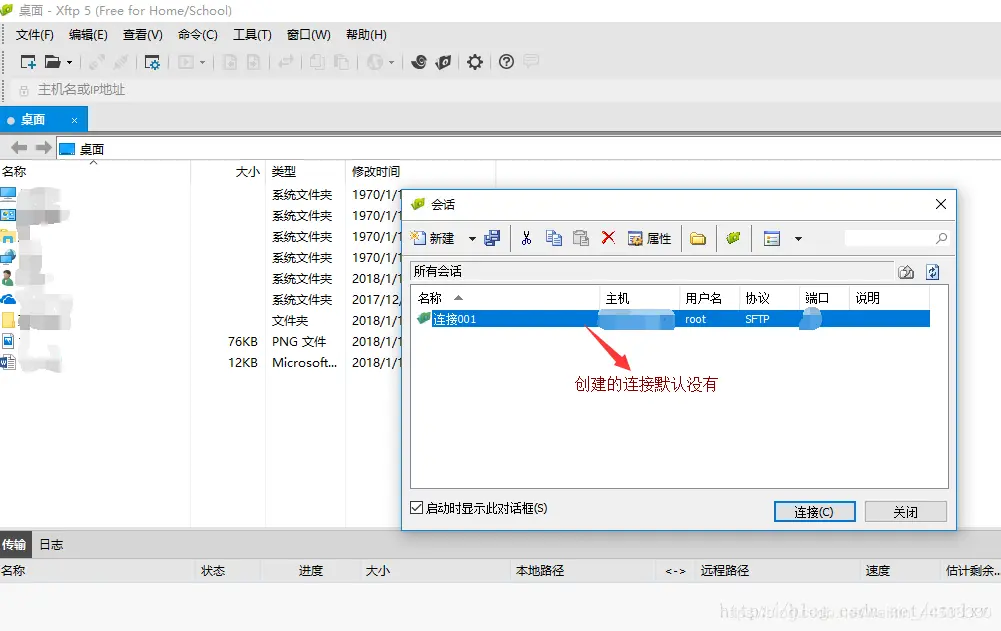
Task: Go up one folder level icon
Action: (x=906, y=272)
